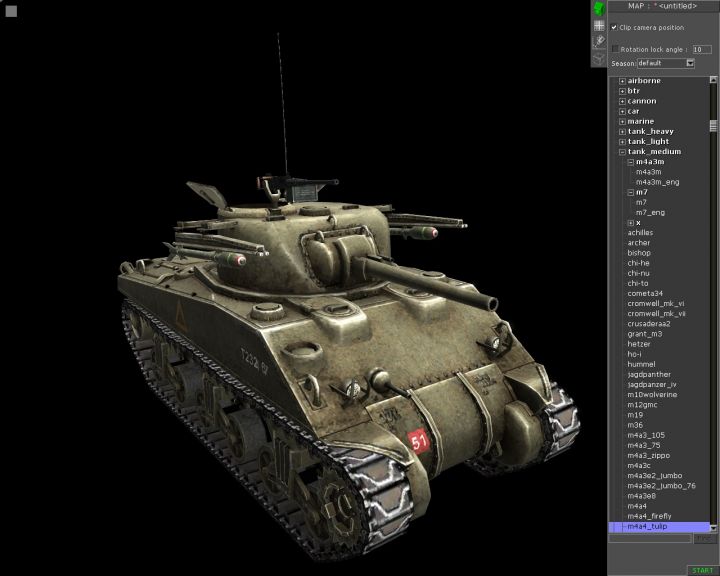Click the rotation lock angle value field
Image resolution: width=720 pixels, height=576 pixels.
pos(701,48)
